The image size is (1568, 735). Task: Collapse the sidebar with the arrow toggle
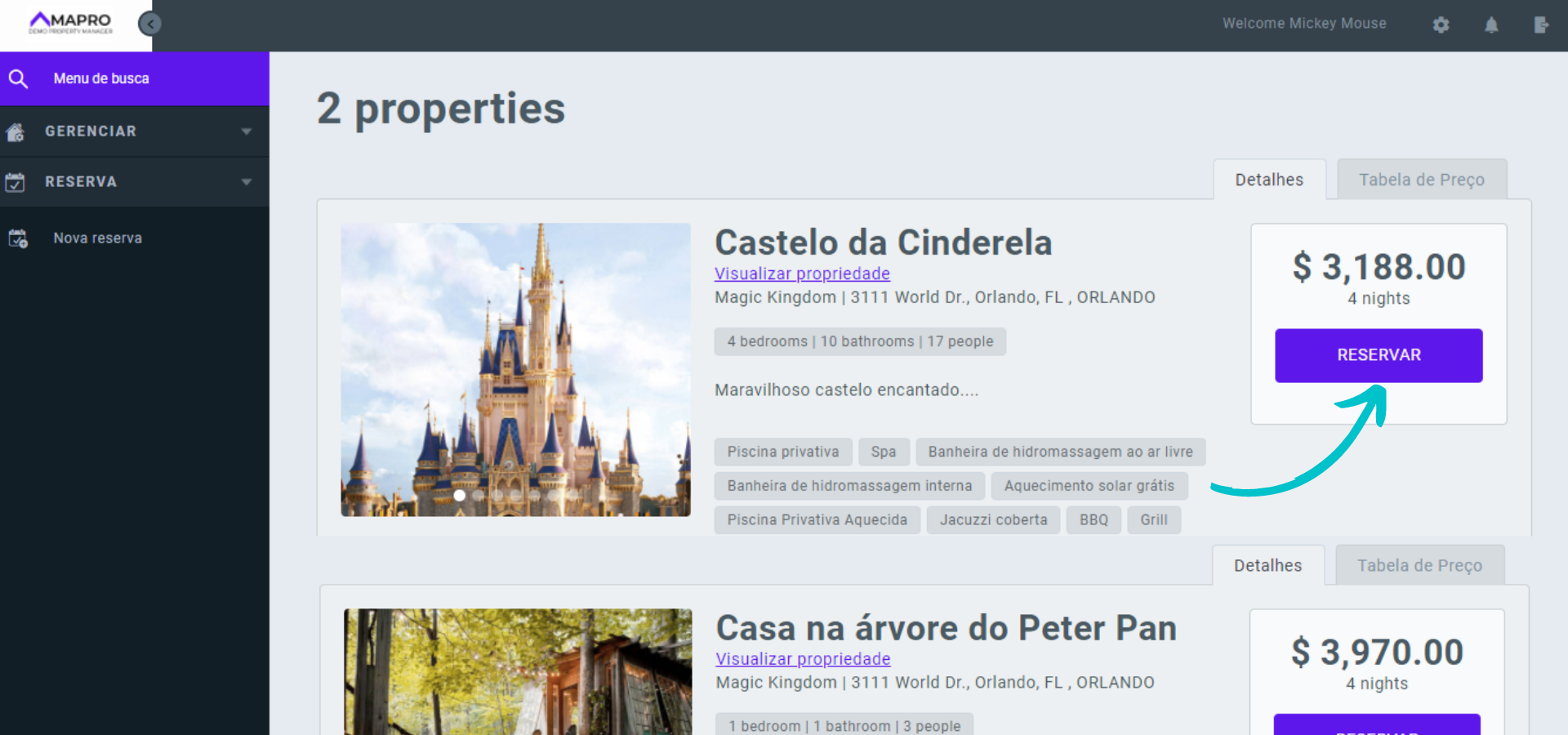pos(149,23)
